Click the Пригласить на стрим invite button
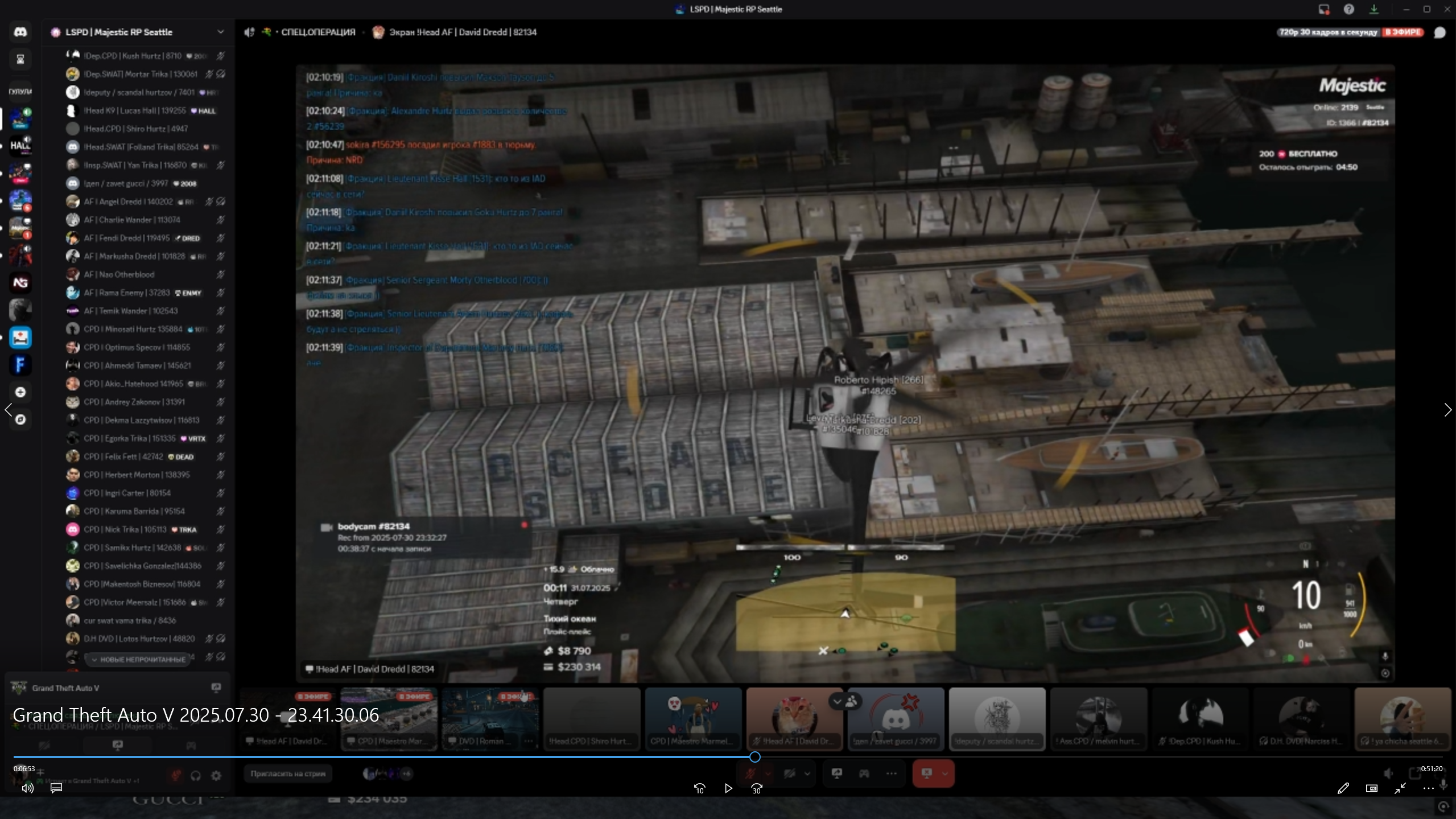Screen dimensions: 1456x819 [288, 773]
